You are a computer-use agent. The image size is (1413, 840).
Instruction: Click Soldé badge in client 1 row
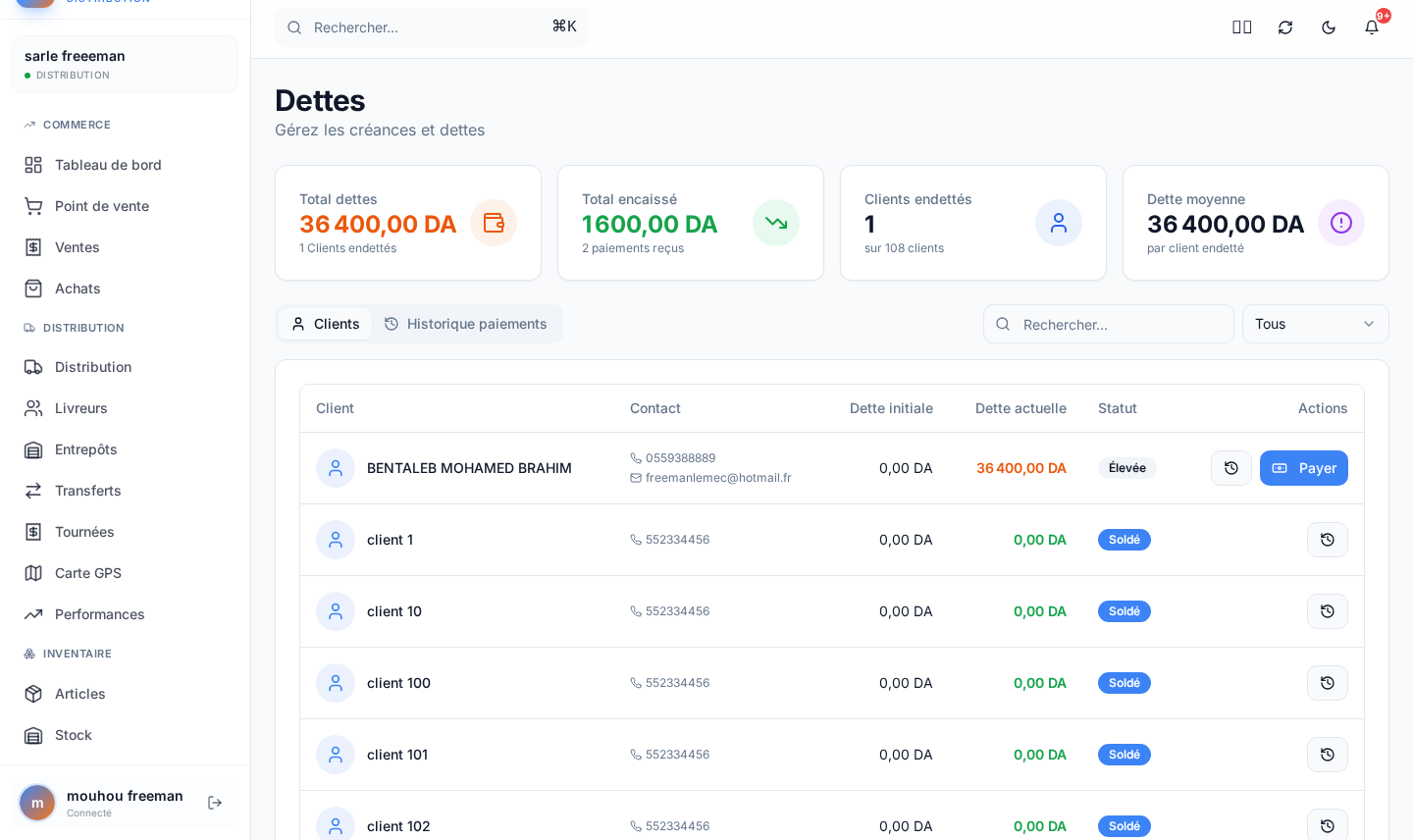point(1125,540)
